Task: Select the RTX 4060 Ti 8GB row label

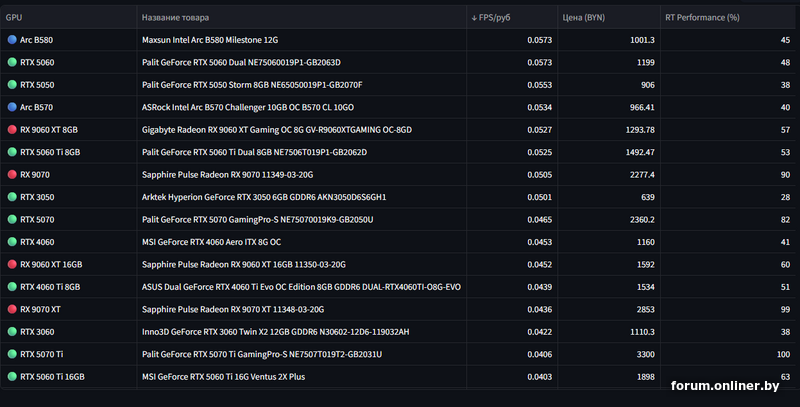Action: [x=50, y=287]
